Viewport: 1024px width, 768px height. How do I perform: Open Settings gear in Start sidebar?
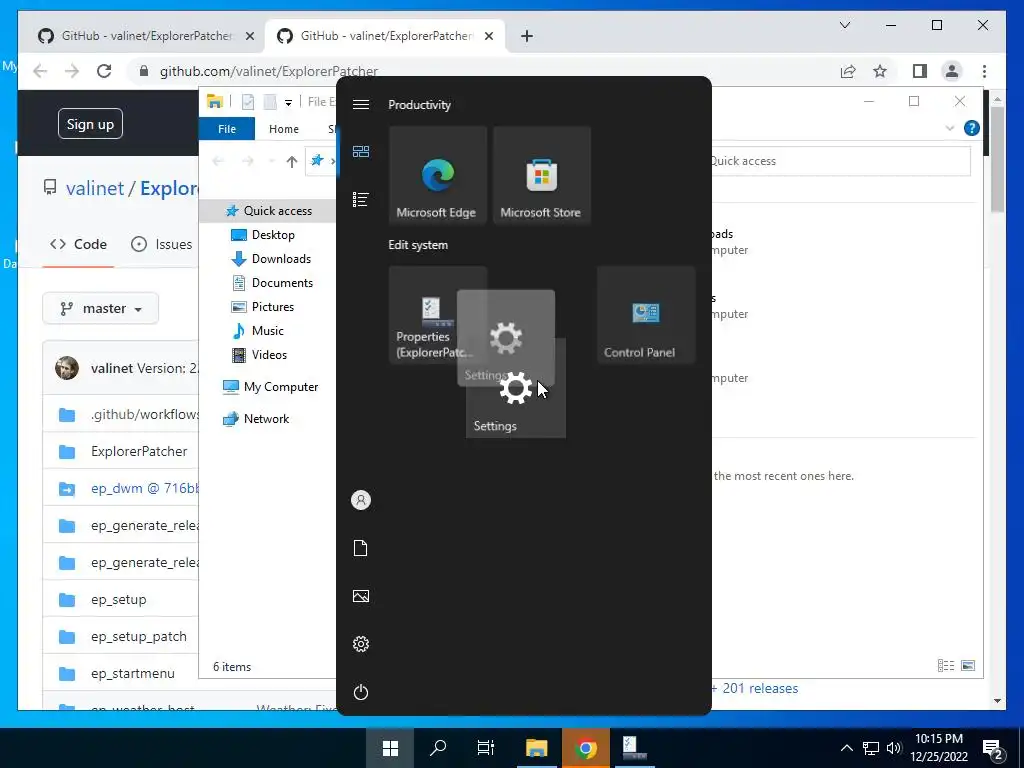(x=360, y=644)
